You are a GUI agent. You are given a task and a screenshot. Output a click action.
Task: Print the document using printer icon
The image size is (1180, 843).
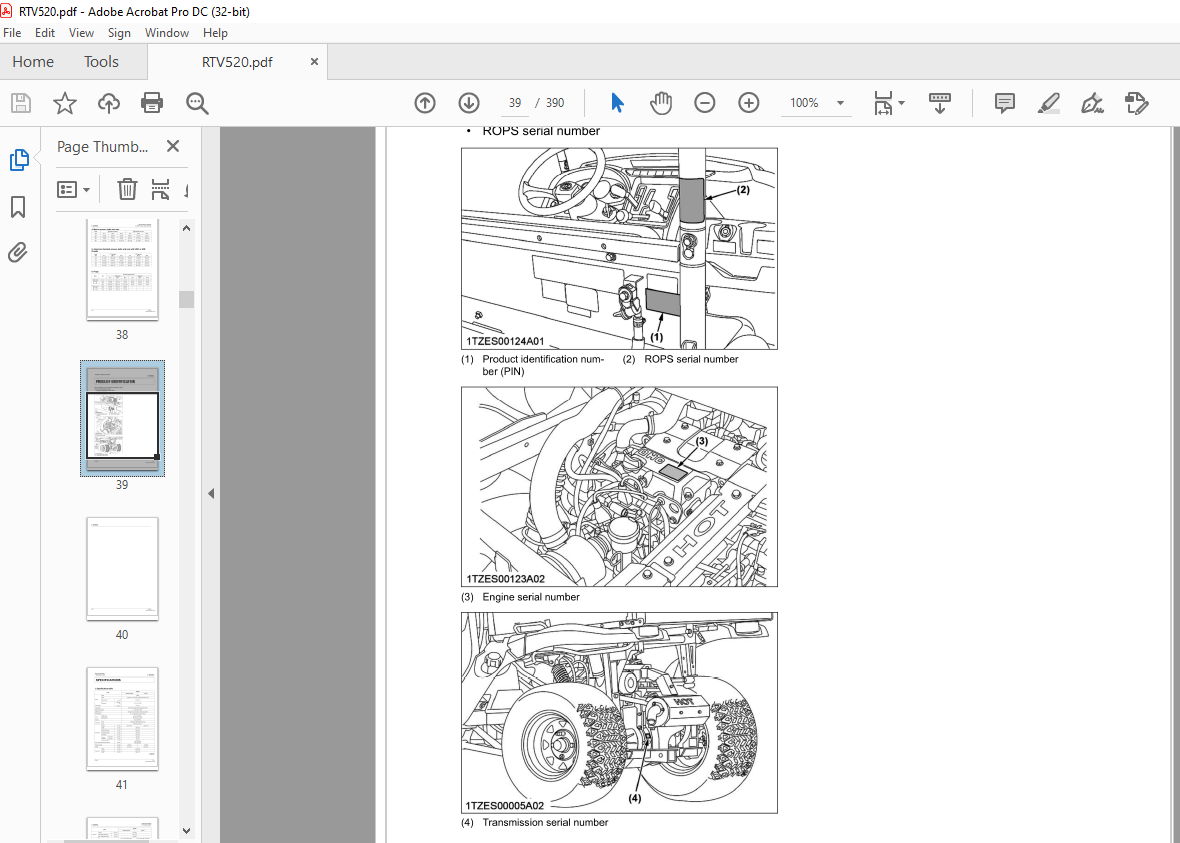(x=152, y=103)
